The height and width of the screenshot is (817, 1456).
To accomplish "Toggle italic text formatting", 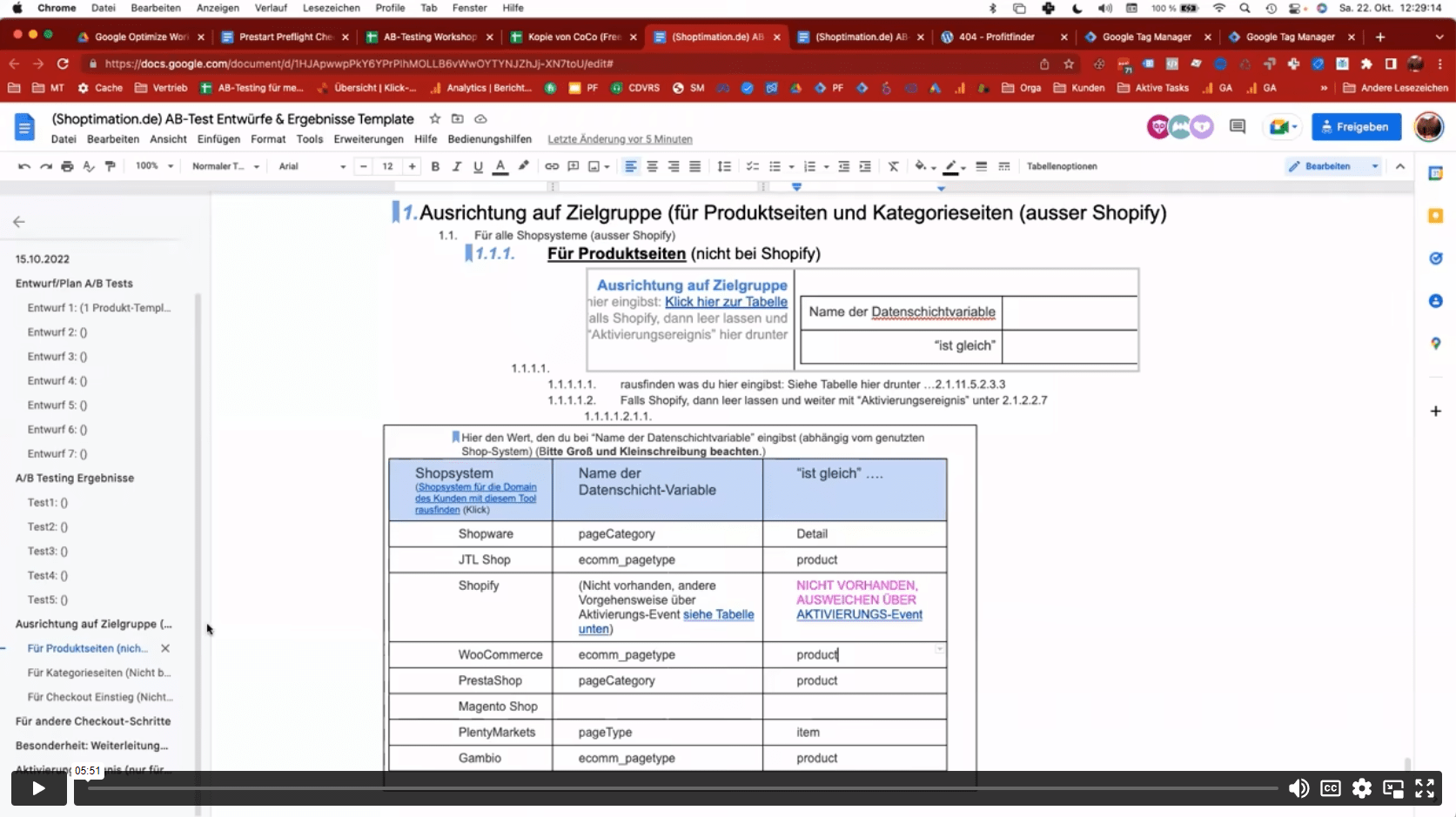I will pyautogui.click(x=456, y=166).
